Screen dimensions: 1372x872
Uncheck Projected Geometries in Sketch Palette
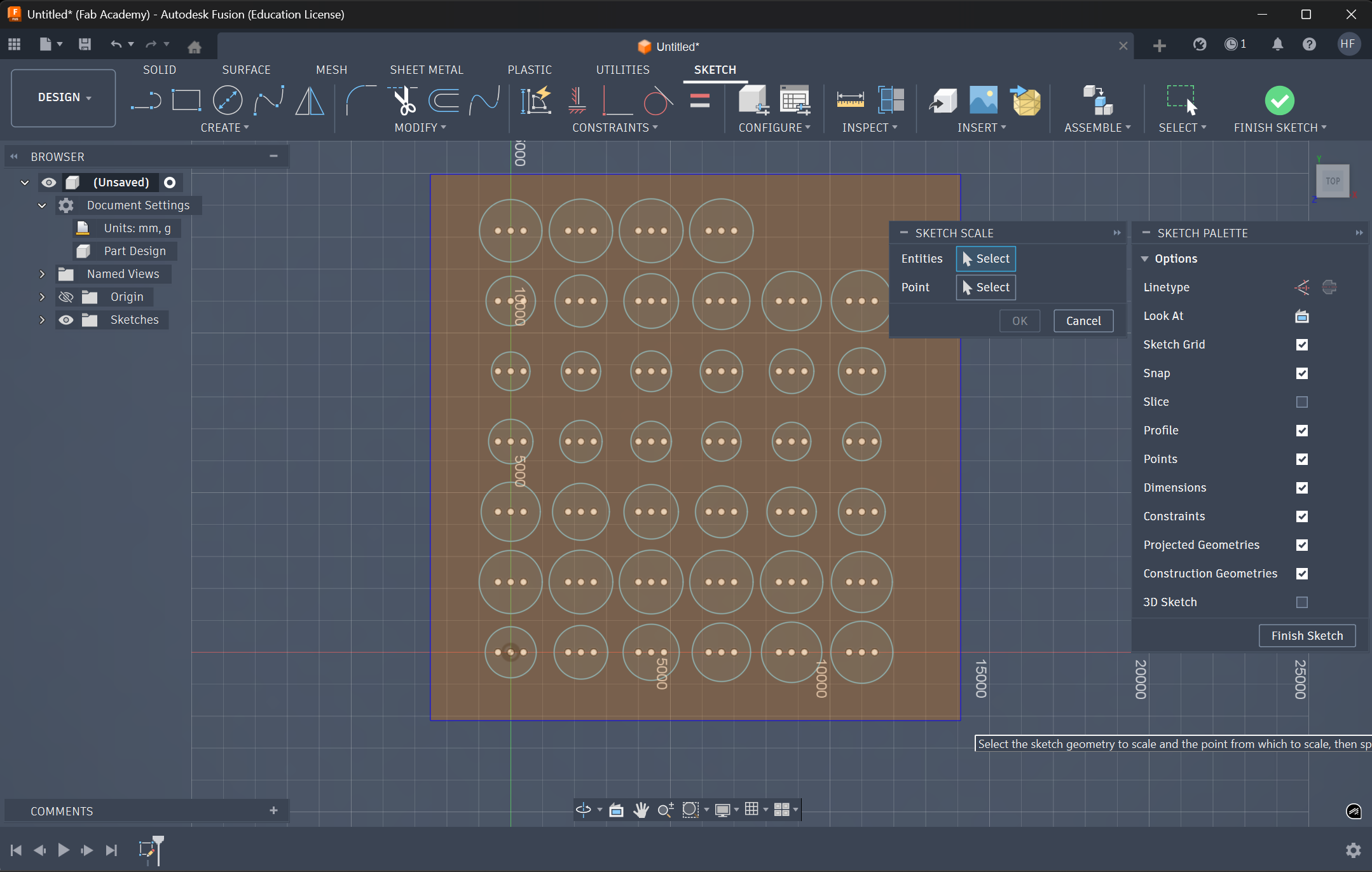pos(1302,545)
